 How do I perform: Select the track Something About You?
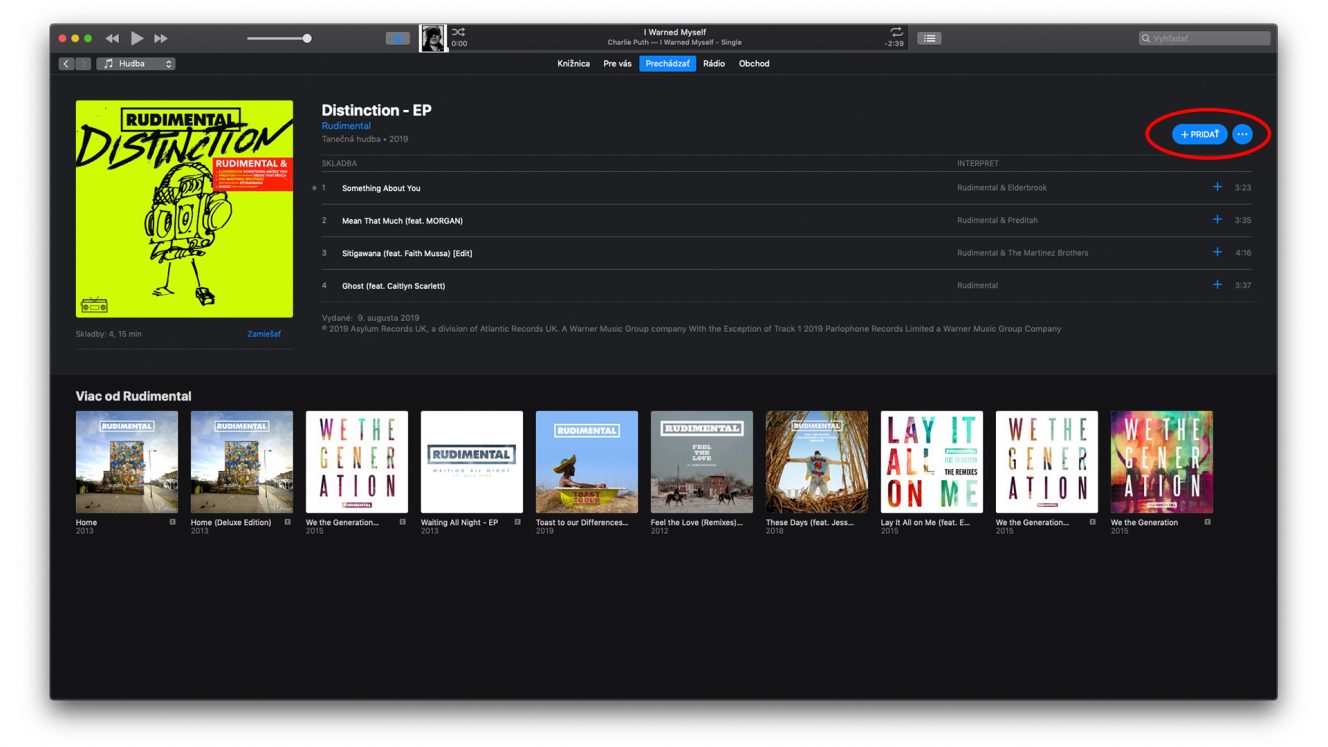pos(381,188)
